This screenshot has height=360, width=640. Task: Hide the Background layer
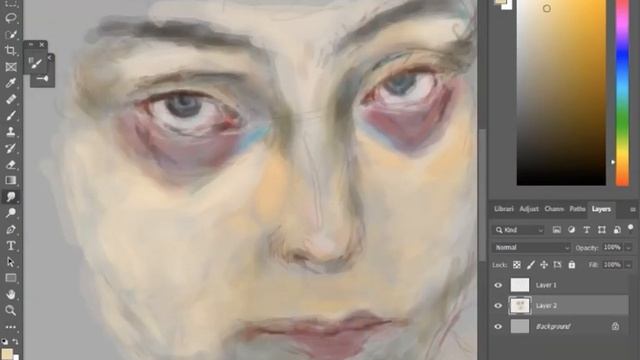point(498,327)
